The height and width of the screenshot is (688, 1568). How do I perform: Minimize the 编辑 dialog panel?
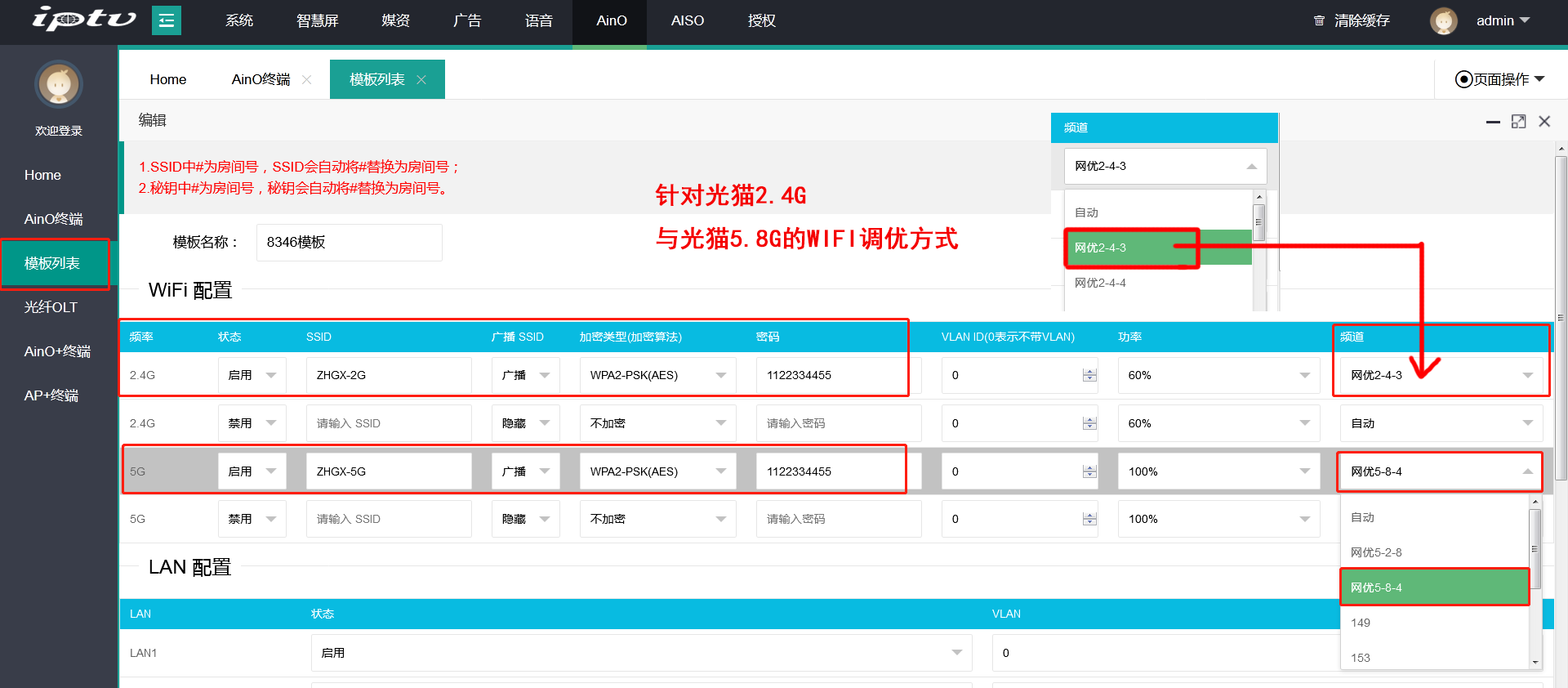tap(1493, 122)
